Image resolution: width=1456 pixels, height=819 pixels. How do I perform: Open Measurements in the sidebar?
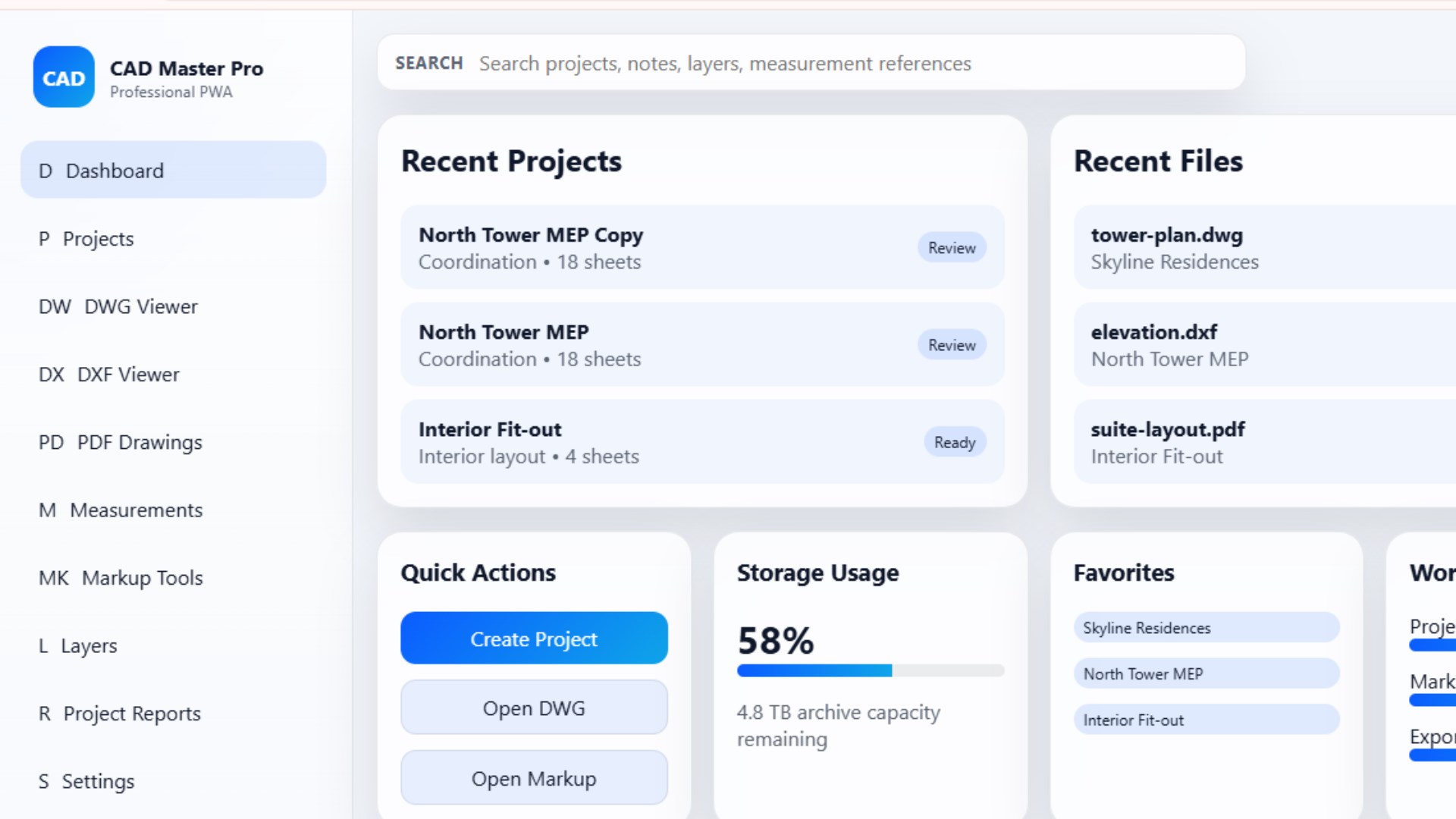point(173,510)
